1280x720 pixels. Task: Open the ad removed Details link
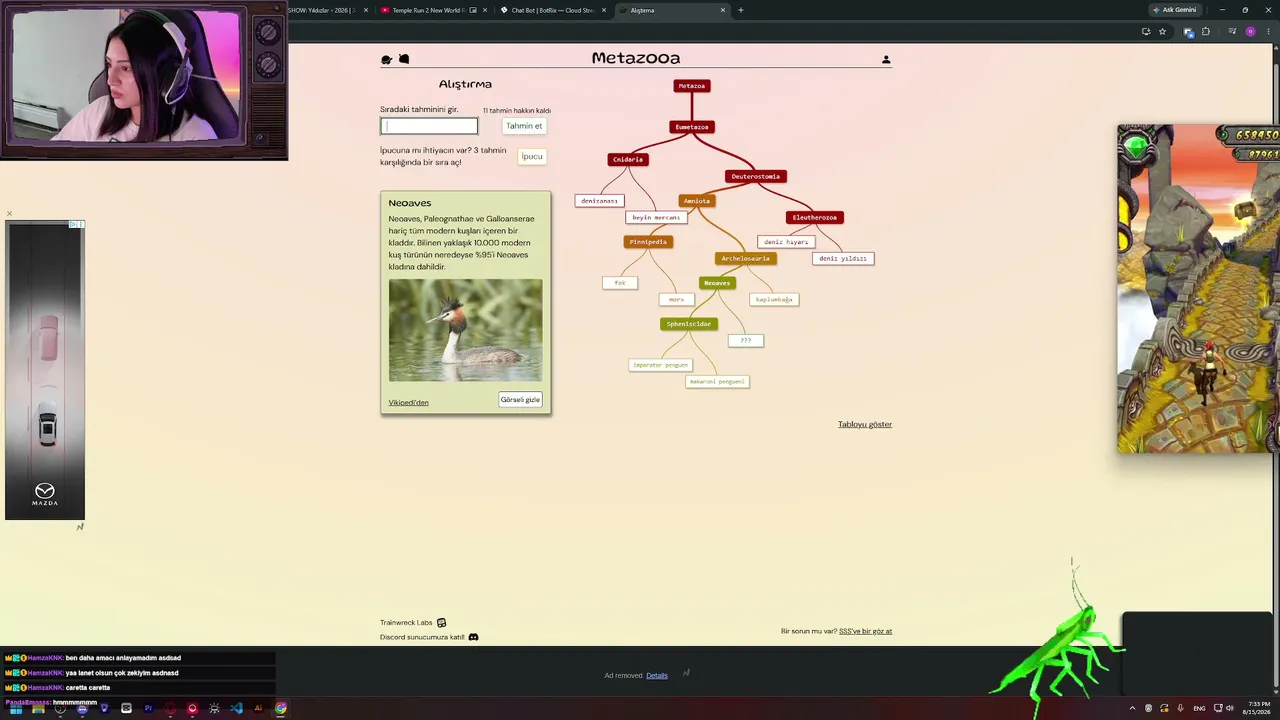[x=657, y=675]
